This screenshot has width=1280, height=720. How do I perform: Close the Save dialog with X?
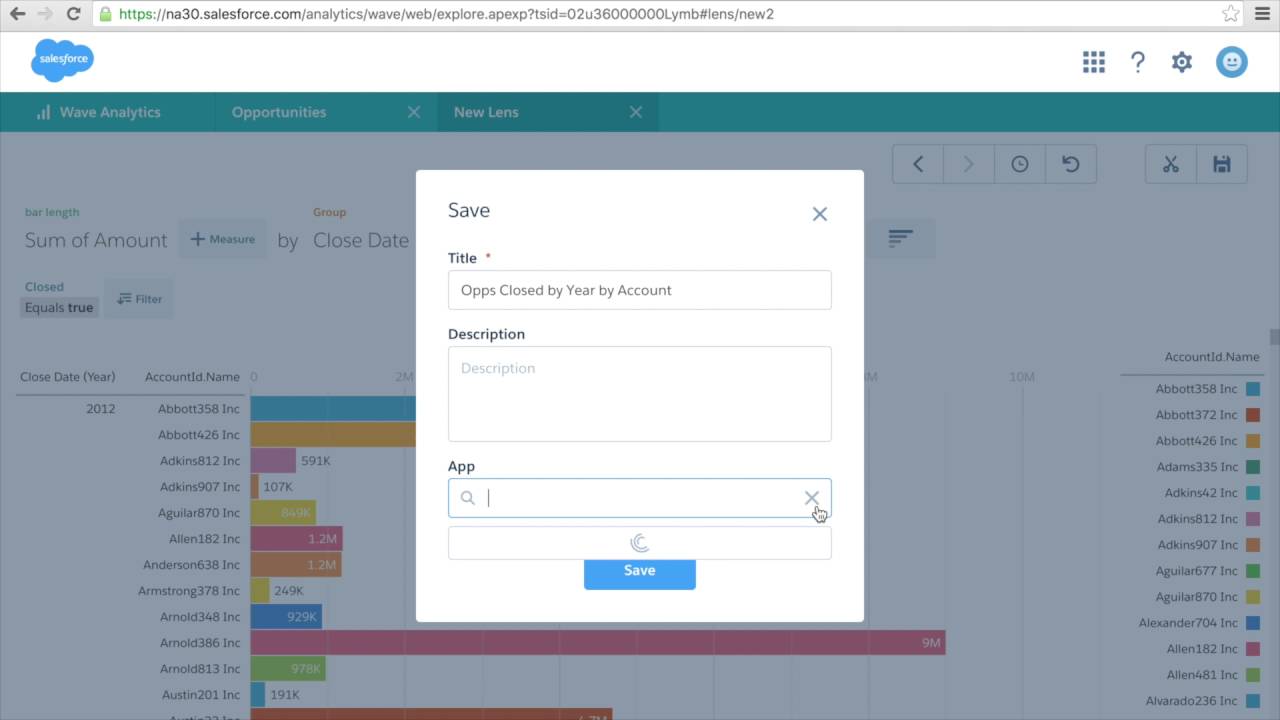coord(820,214)
